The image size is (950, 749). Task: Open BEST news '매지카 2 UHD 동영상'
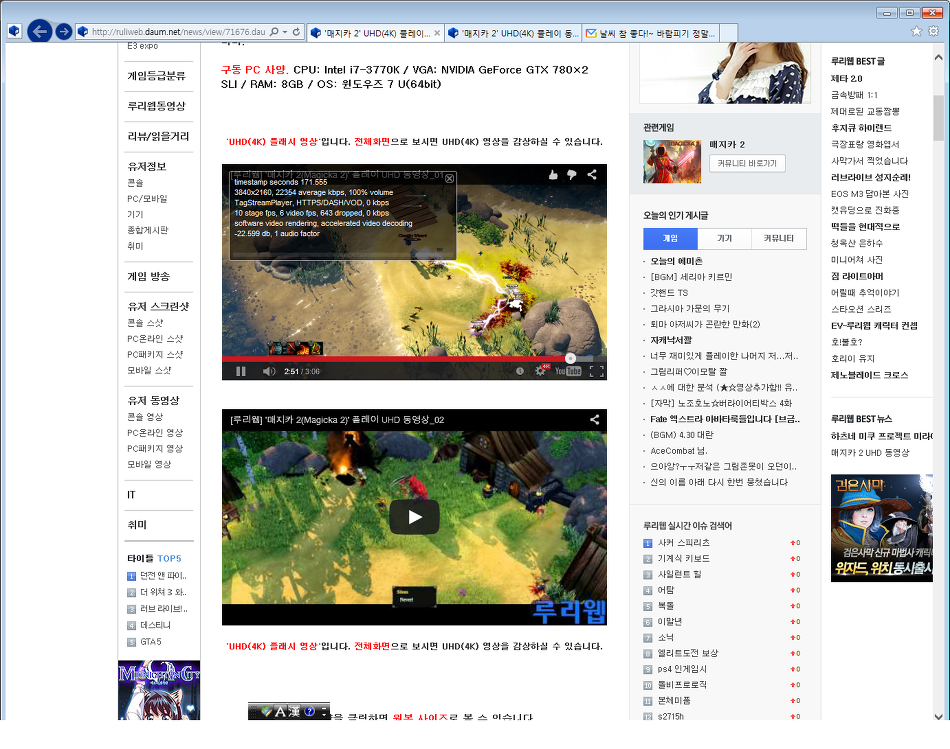pyautogui.click(x=870, y=453)
